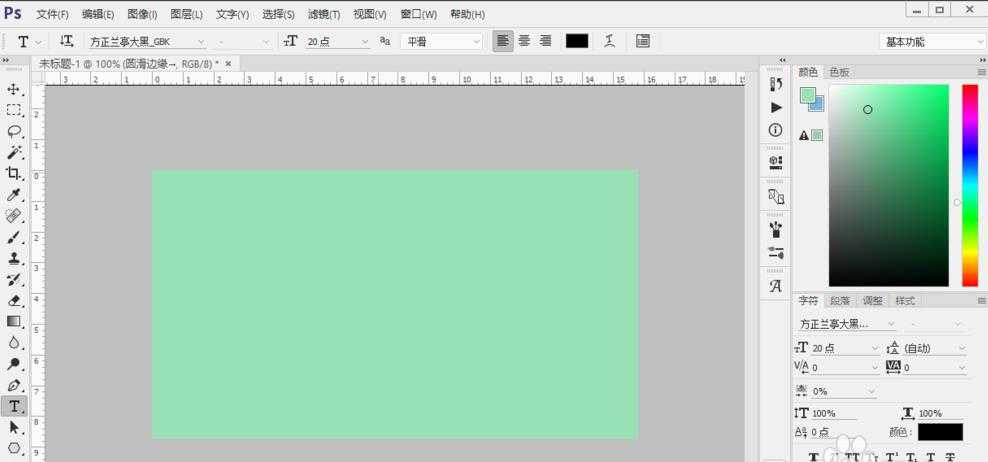Set center text alignment
This screenshot has width=988, height=462.
coord(524,41)
